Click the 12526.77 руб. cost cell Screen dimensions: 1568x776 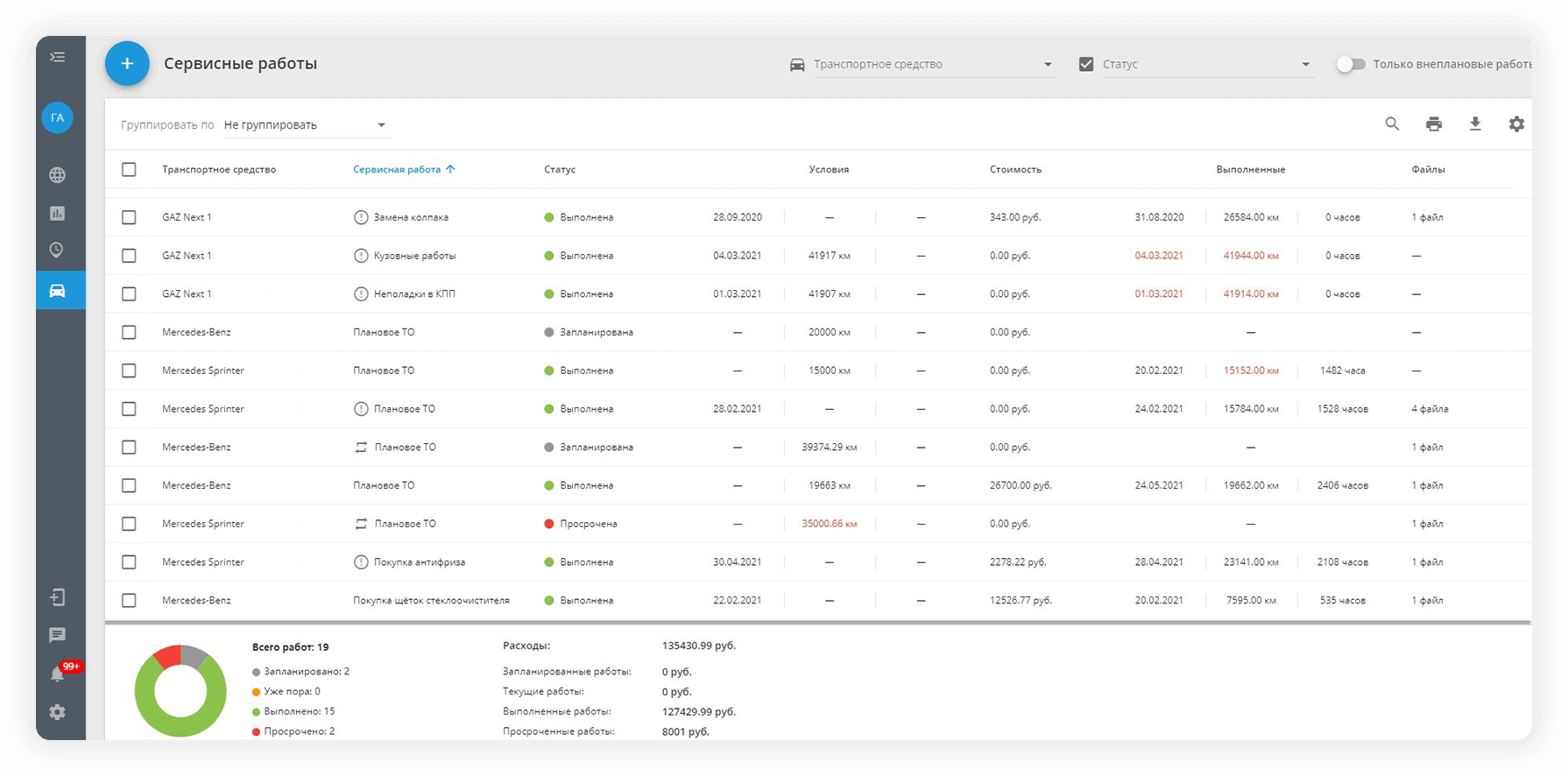click(x=1021, y=601)
